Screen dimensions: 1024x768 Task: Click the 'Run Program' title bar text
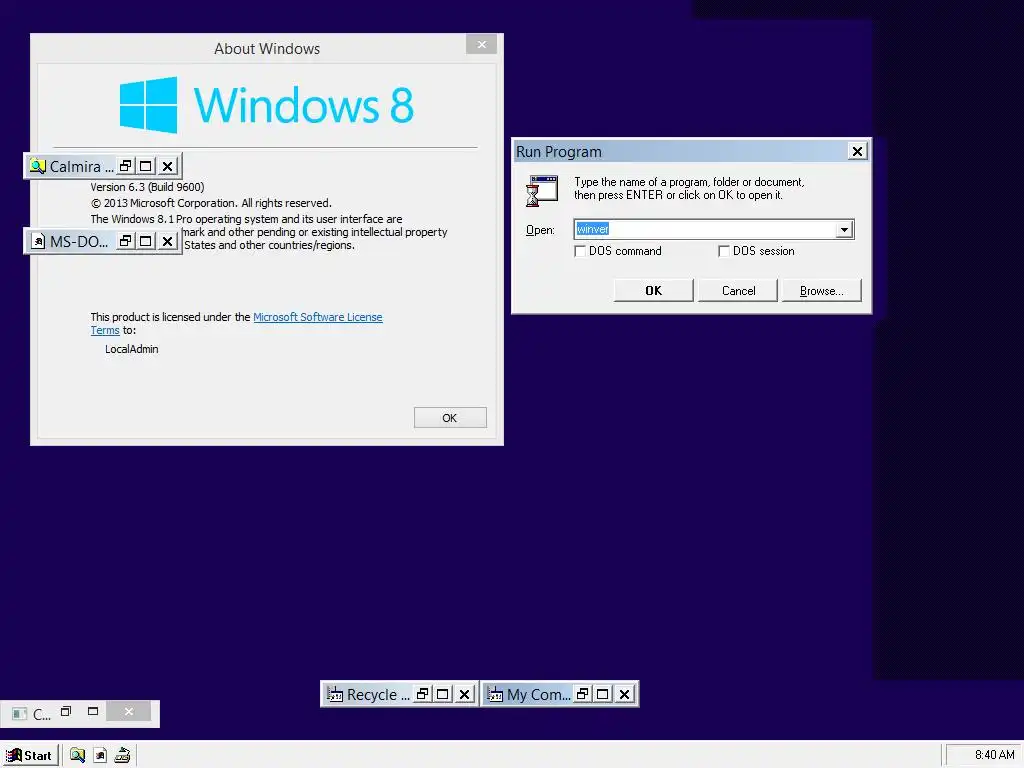tap(558, 152)
